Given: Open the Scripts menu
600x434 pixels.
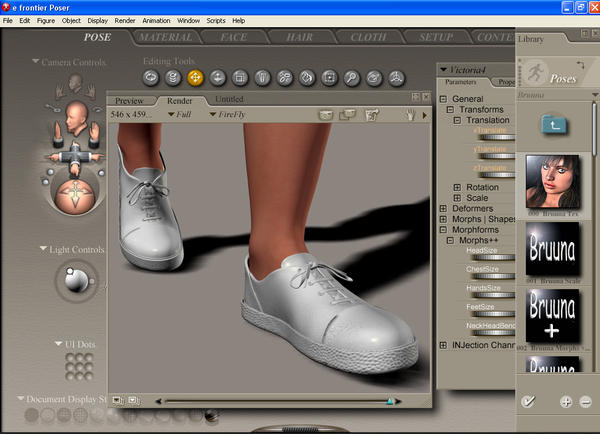Looking at the screenshot, I should coord(216,21).
